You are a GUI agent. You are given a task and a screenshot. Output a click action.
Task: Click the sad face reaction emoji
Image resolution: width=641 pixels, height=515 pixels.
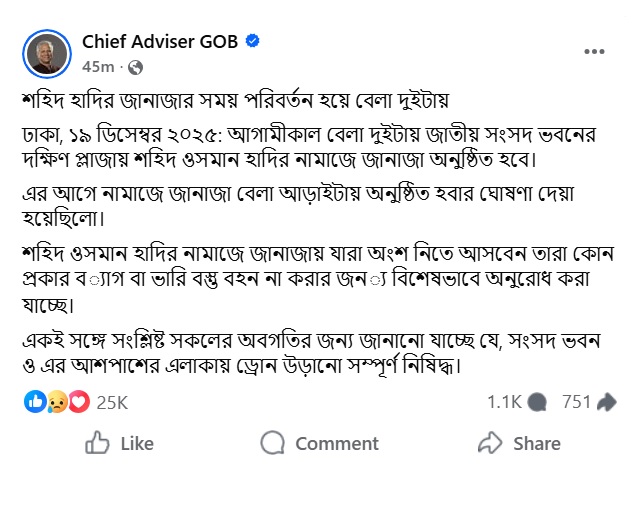point(56,402)
